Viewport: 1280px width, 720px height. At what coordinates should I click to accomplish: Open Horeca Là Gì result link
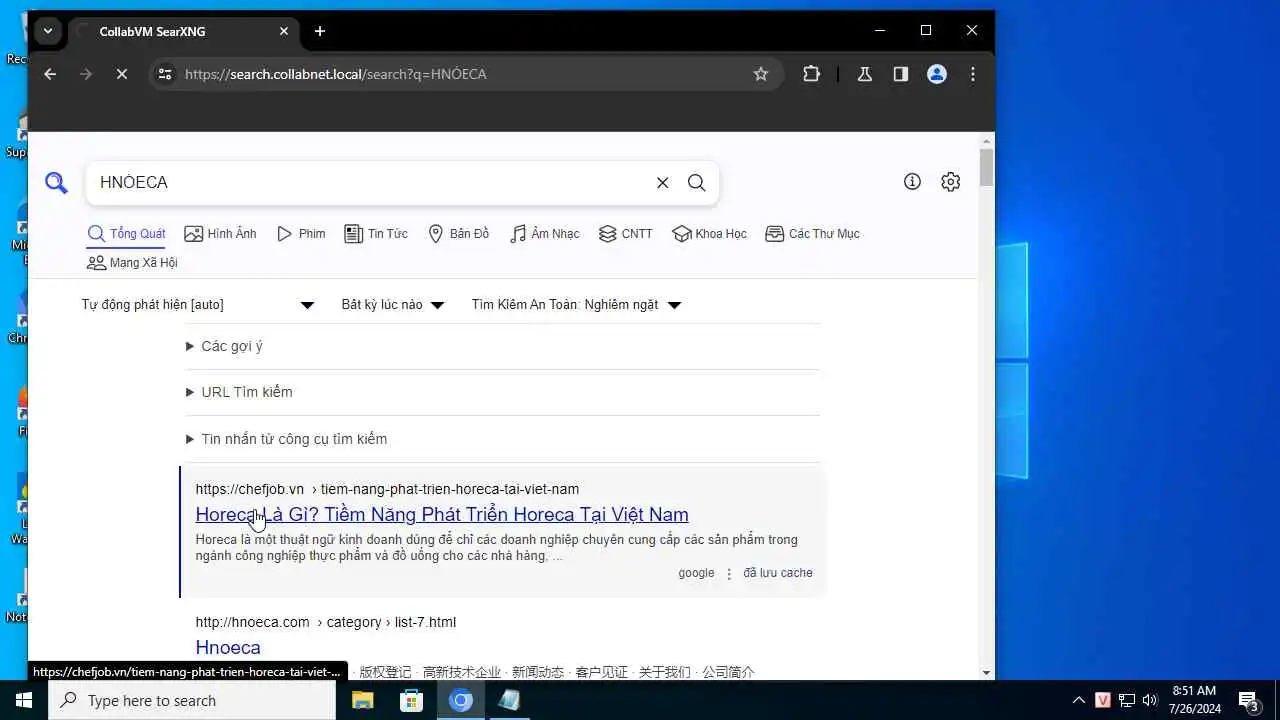(x=442, y=515)
